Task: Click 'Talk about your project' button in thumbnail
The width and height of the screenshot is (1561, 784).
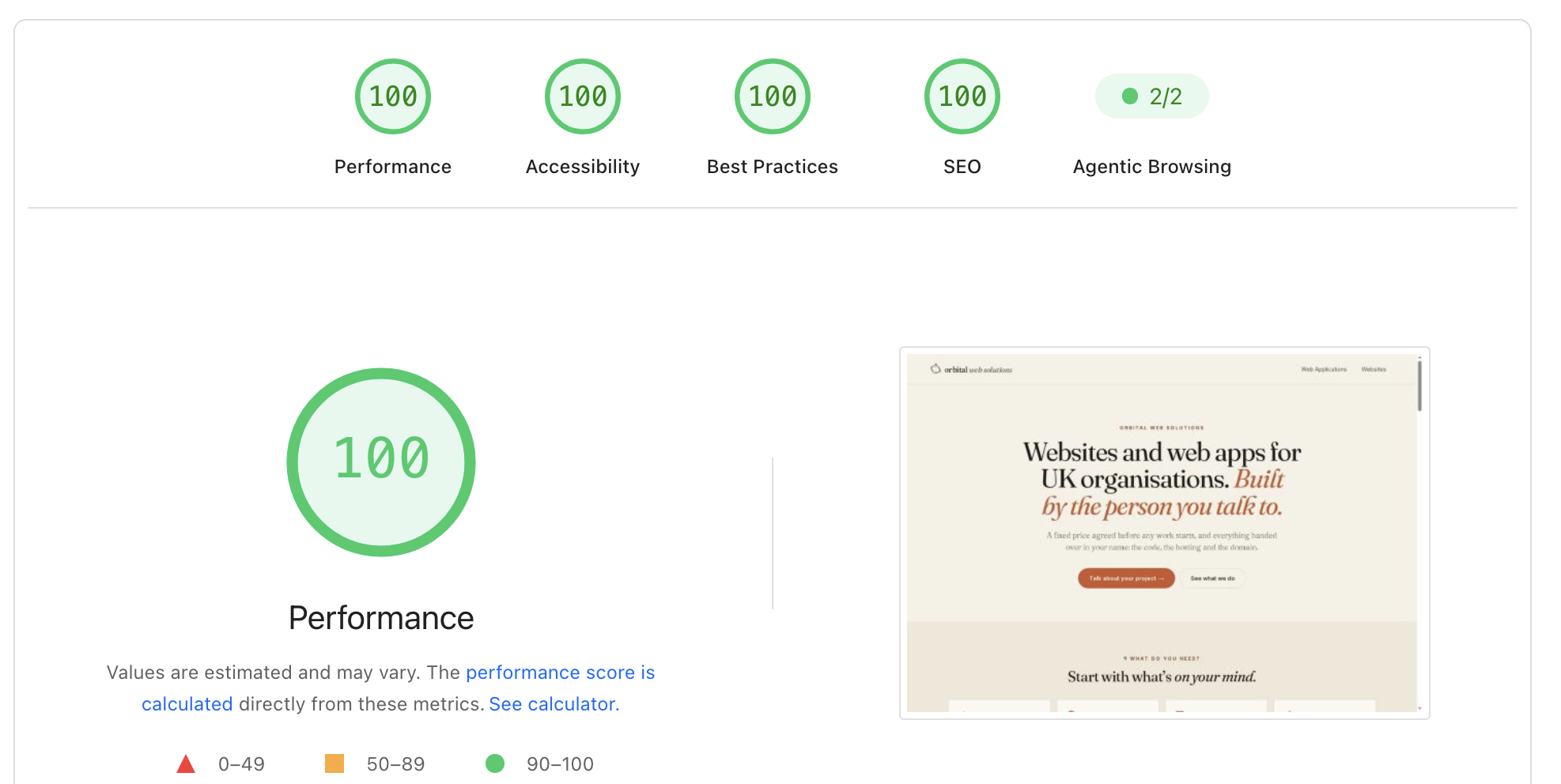Action: coord(1126,579)
